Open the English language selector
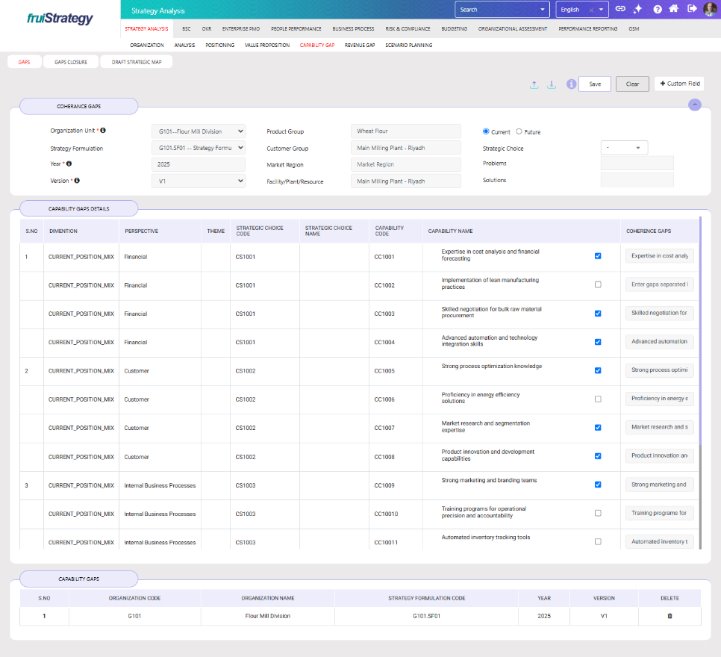Viewport: 721px width, 657px height. tap(582, 9)
